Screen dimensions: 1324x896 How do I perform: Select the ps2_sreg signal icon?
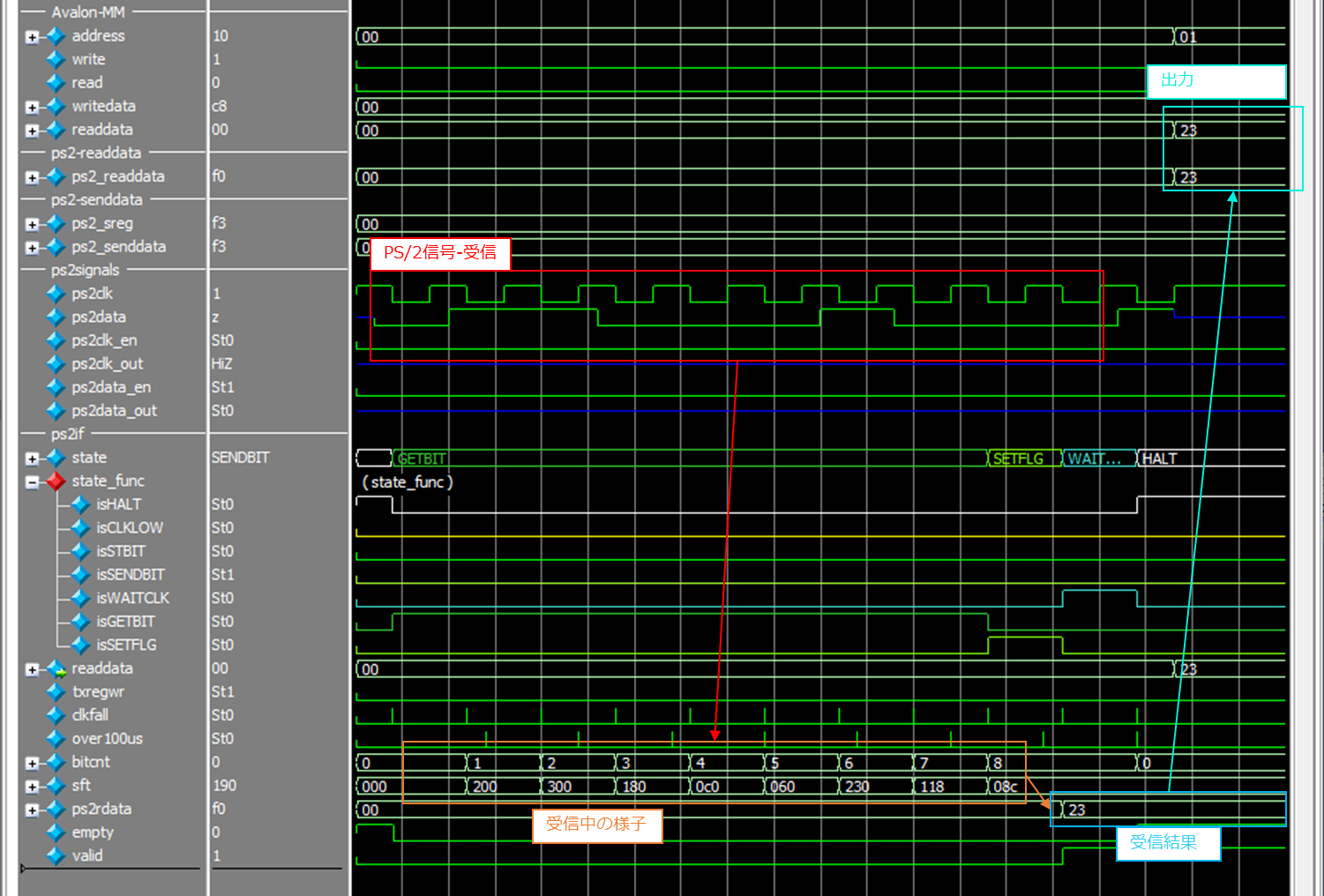click(x=56, y=223)
